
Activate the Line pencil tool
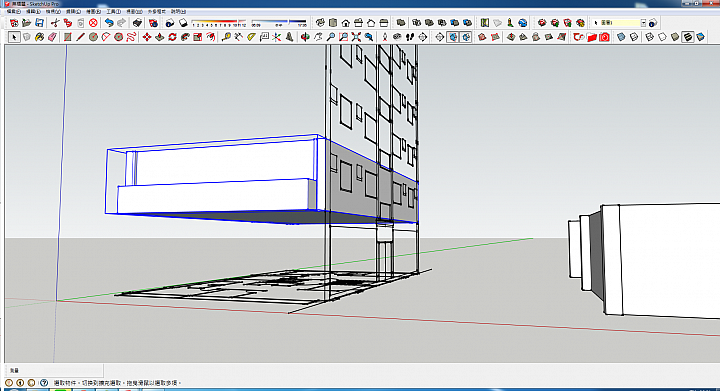(80, 37)
